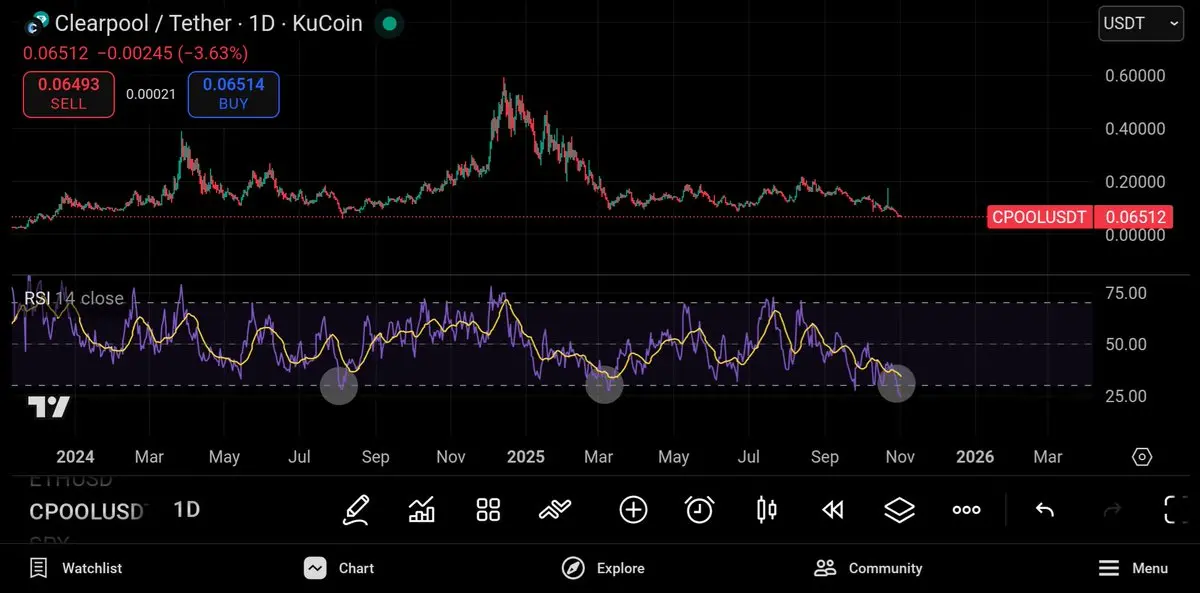This screenshot has width=1200, height=593.
Task: Click the green market status dot
Action: point(390,23)
